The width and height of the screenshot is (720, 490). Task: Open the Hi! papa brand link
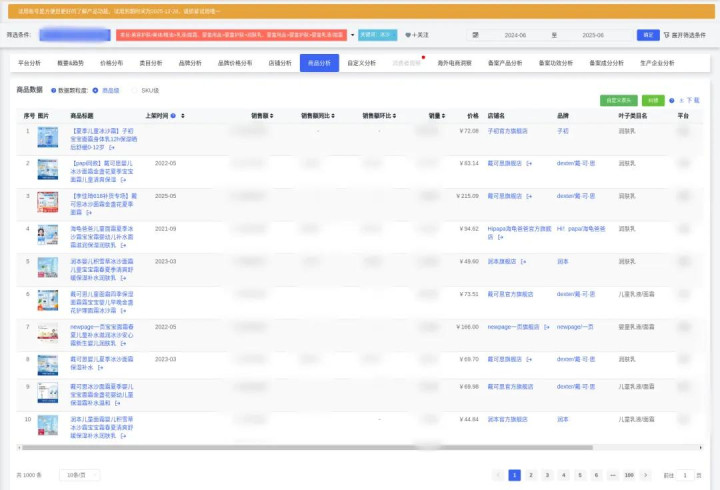click(x=581, y=229)
